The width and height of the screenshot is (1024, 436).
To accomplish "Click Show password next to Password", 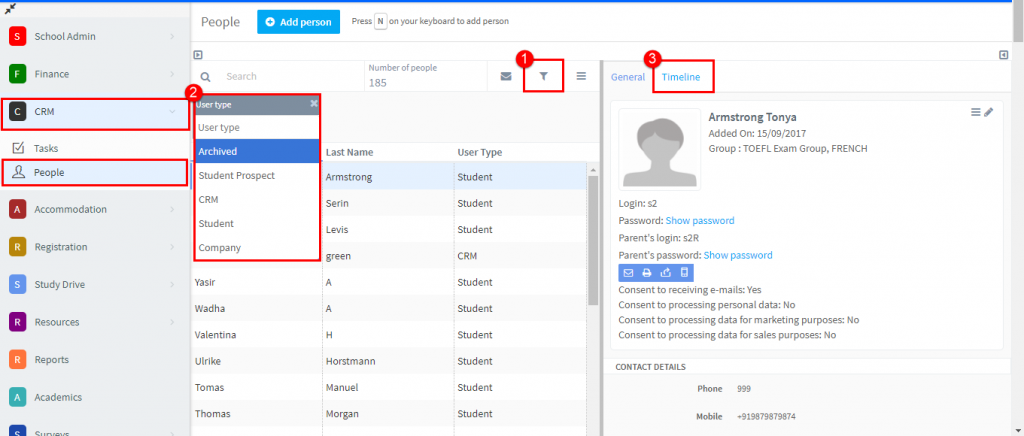I will tap(700, 220).
